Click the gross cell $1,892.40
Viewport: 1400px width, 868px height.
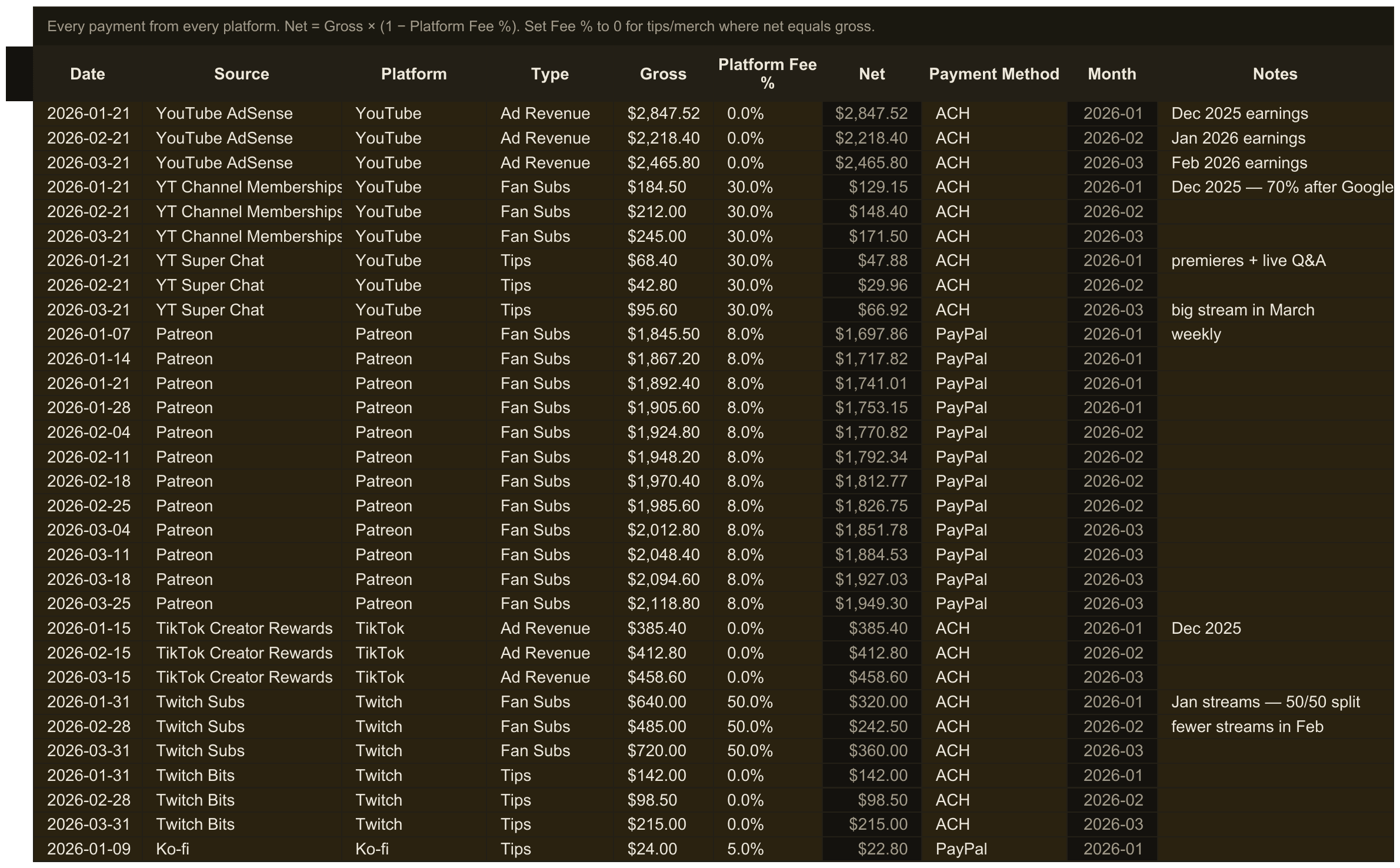tap(664, 384)
